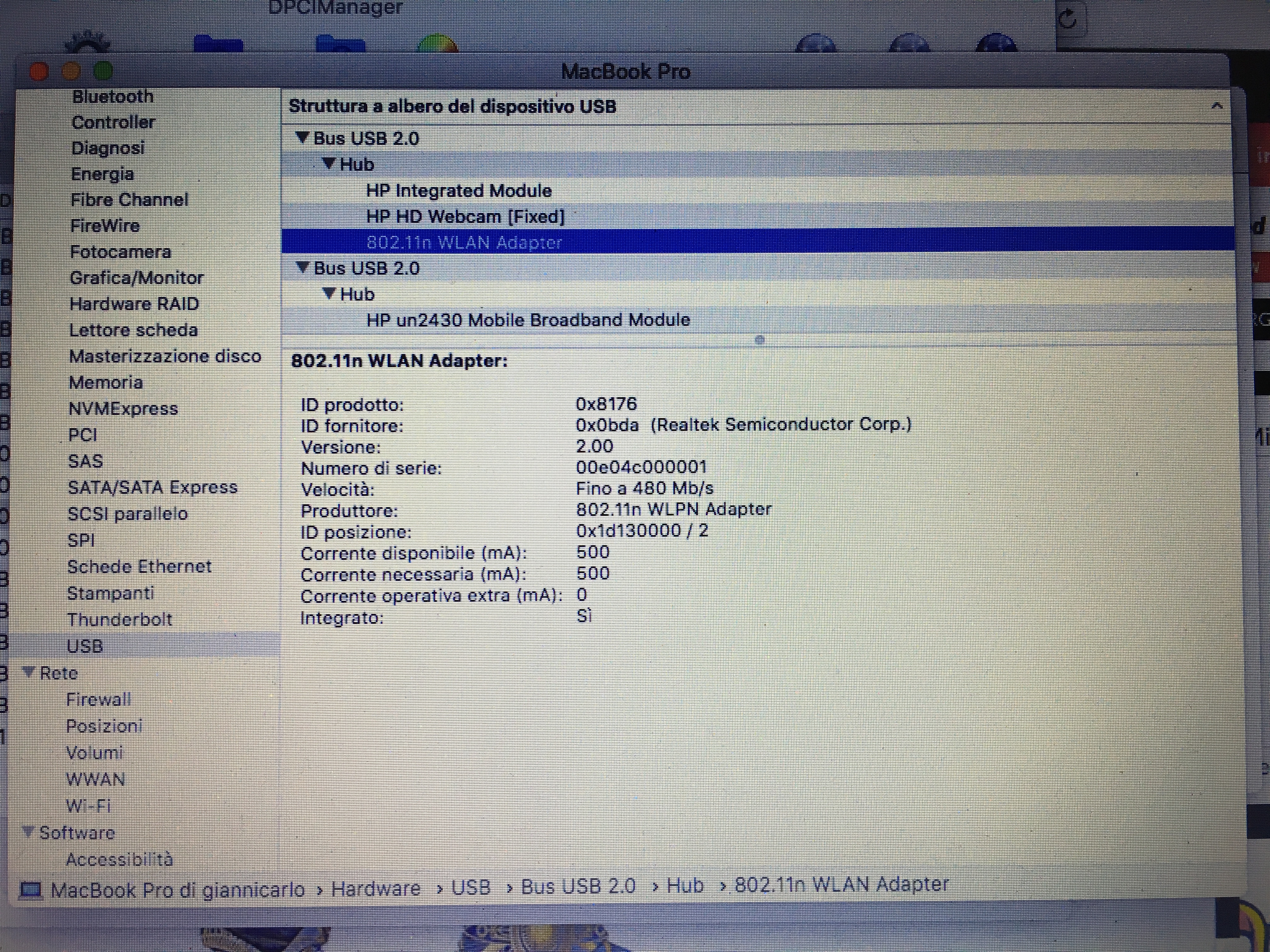Click the sort arrow in the USB tree header
This screenshot has height=952, width=1270.
pyautogui.click(x=1216, y=106)
